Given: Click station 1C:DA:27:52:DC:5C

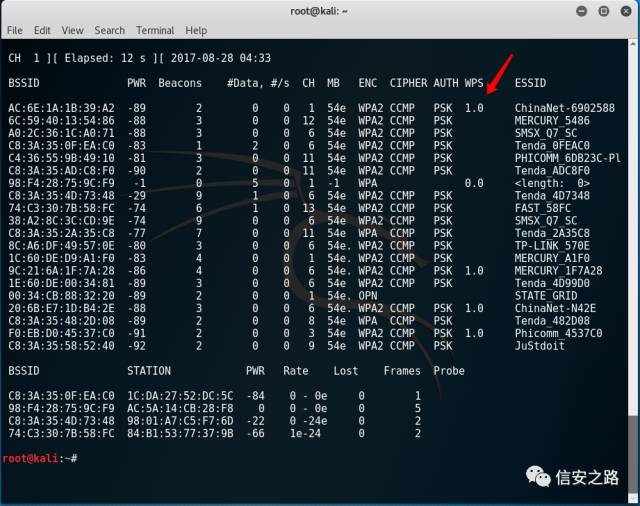Looking at the screenshot, I should point(180,396).
